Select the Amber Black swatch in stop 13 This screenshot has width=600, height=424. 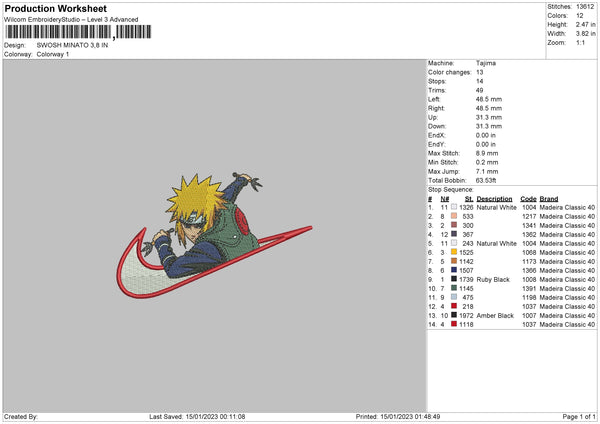pyautogui.click(x=454, y=315)
